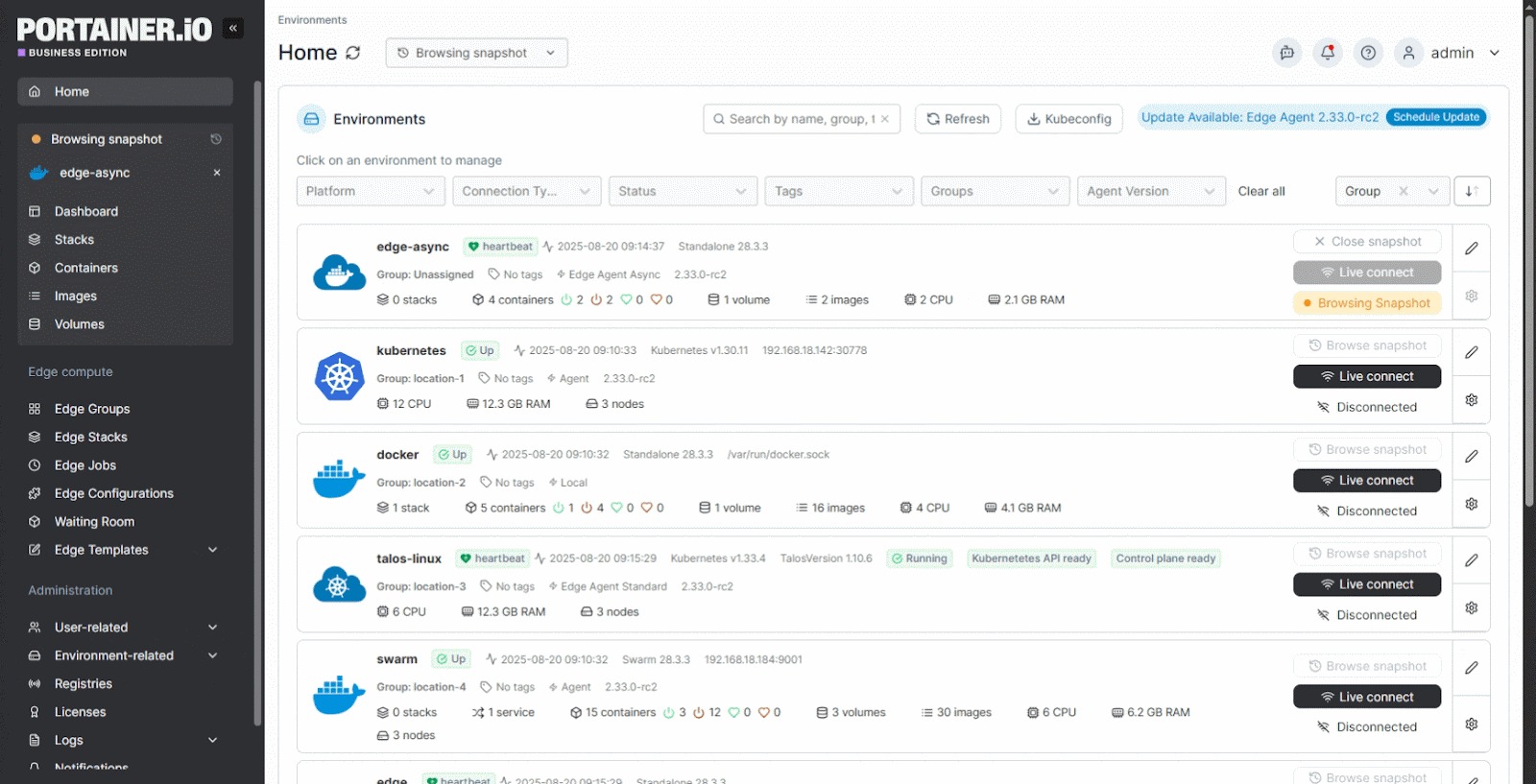
Task: Click the swarm whale logo
Action: (x=340, y=696)
